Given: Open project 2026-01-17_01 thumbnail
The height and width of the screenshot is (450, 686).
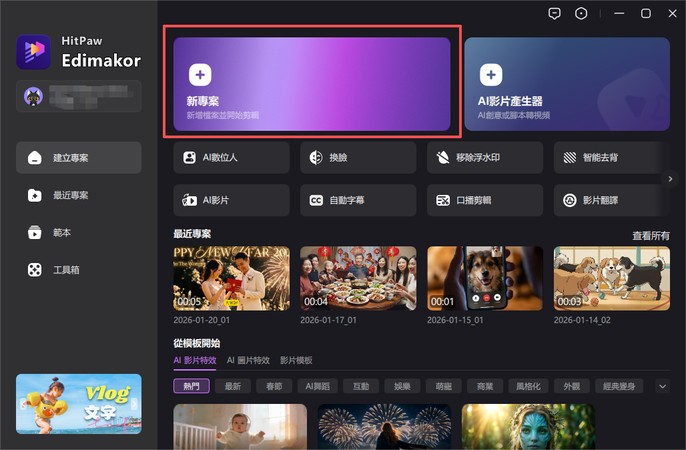Looking at the screenshot, I should (x=358, y=278).
